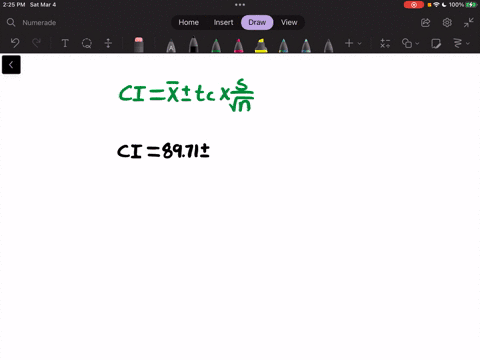Open the search magnifier icon
This screenshot has width=480, height=360.
[x=11, y=22]
